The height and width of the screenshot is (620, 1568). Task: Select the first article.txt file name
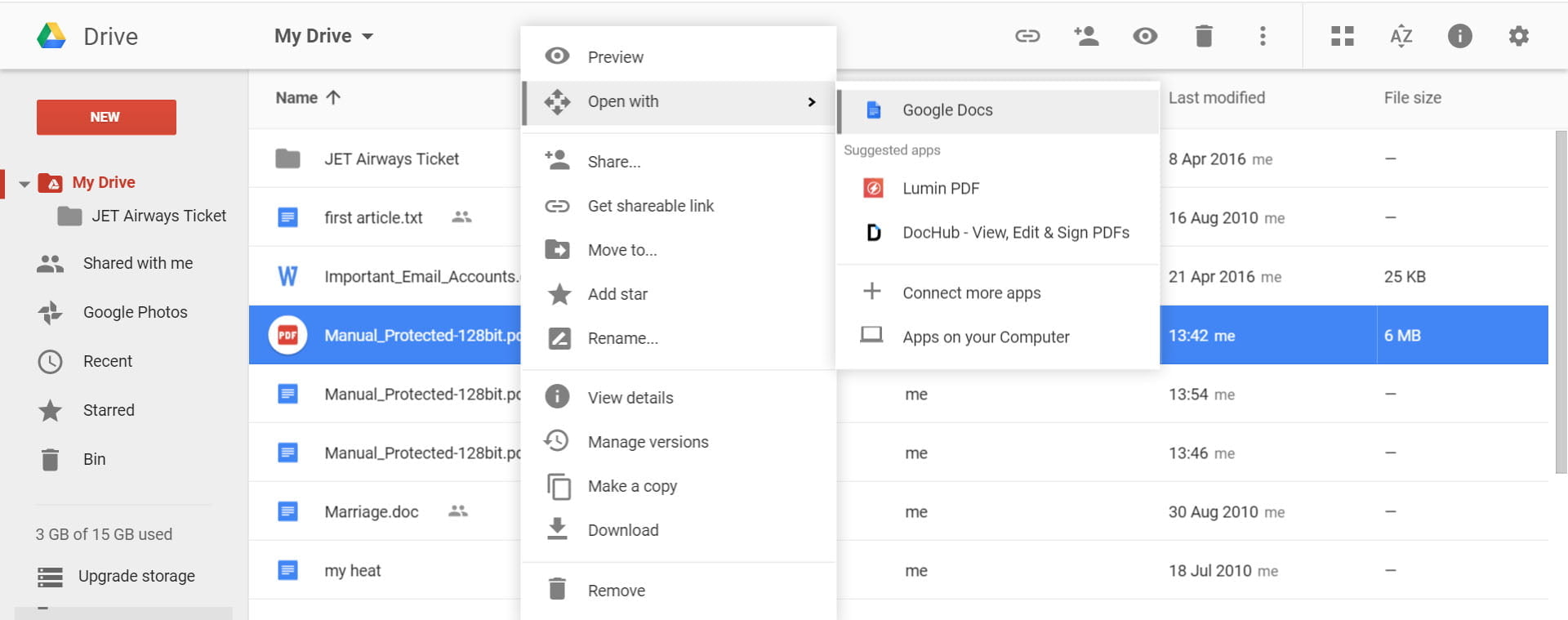tap(373, 218)
